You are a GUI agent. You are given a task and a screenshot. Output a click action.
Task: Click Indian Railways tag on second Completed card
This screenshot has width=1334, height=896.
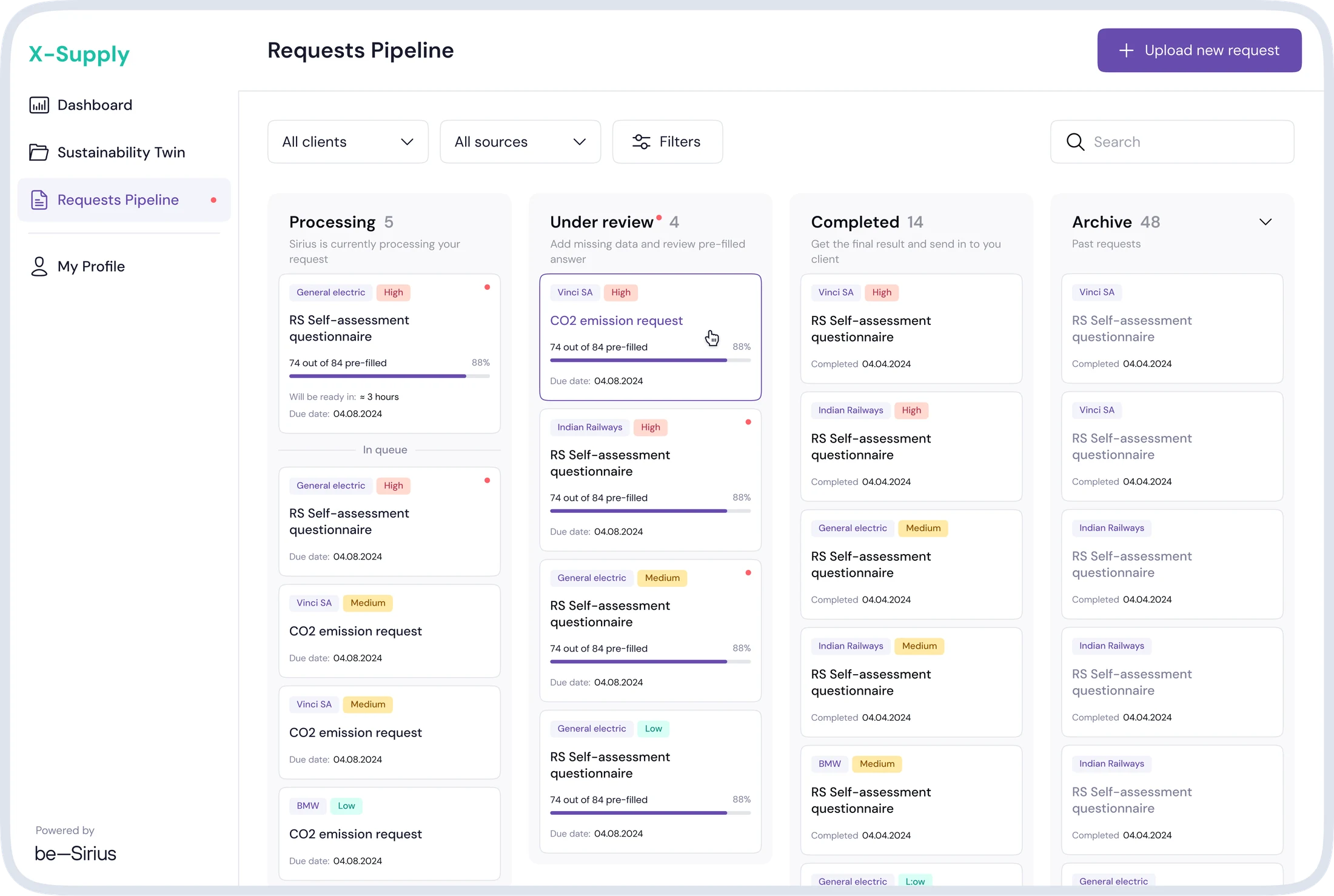(851, 410)
